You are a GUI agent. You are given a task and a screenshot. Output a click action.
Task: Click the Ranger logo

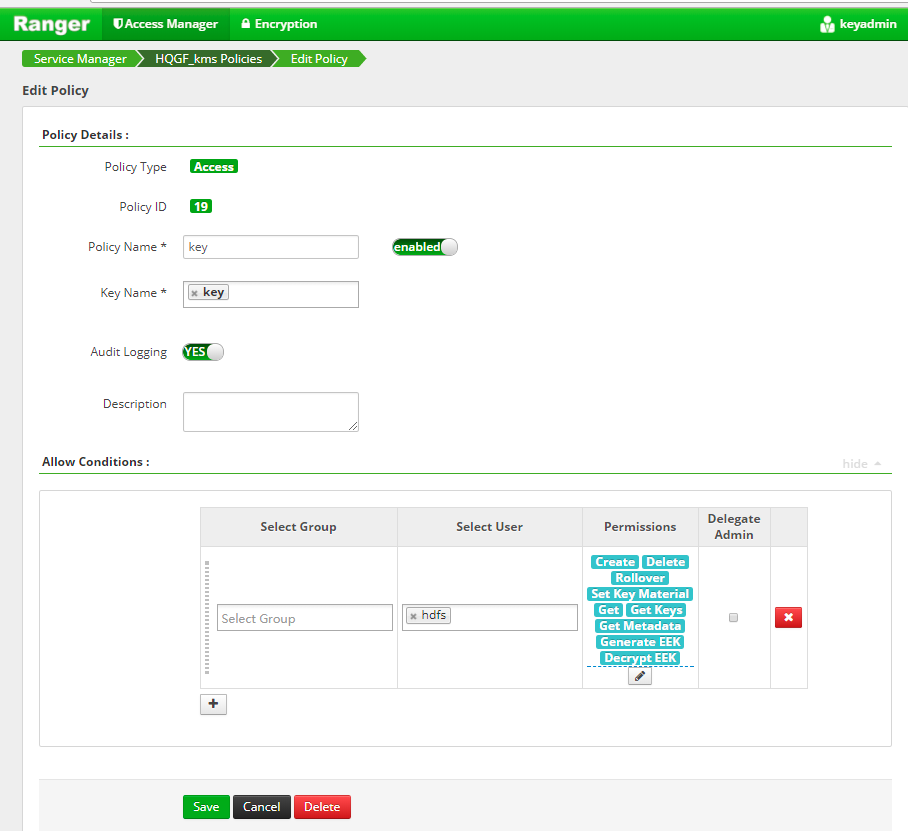(51, 24)
